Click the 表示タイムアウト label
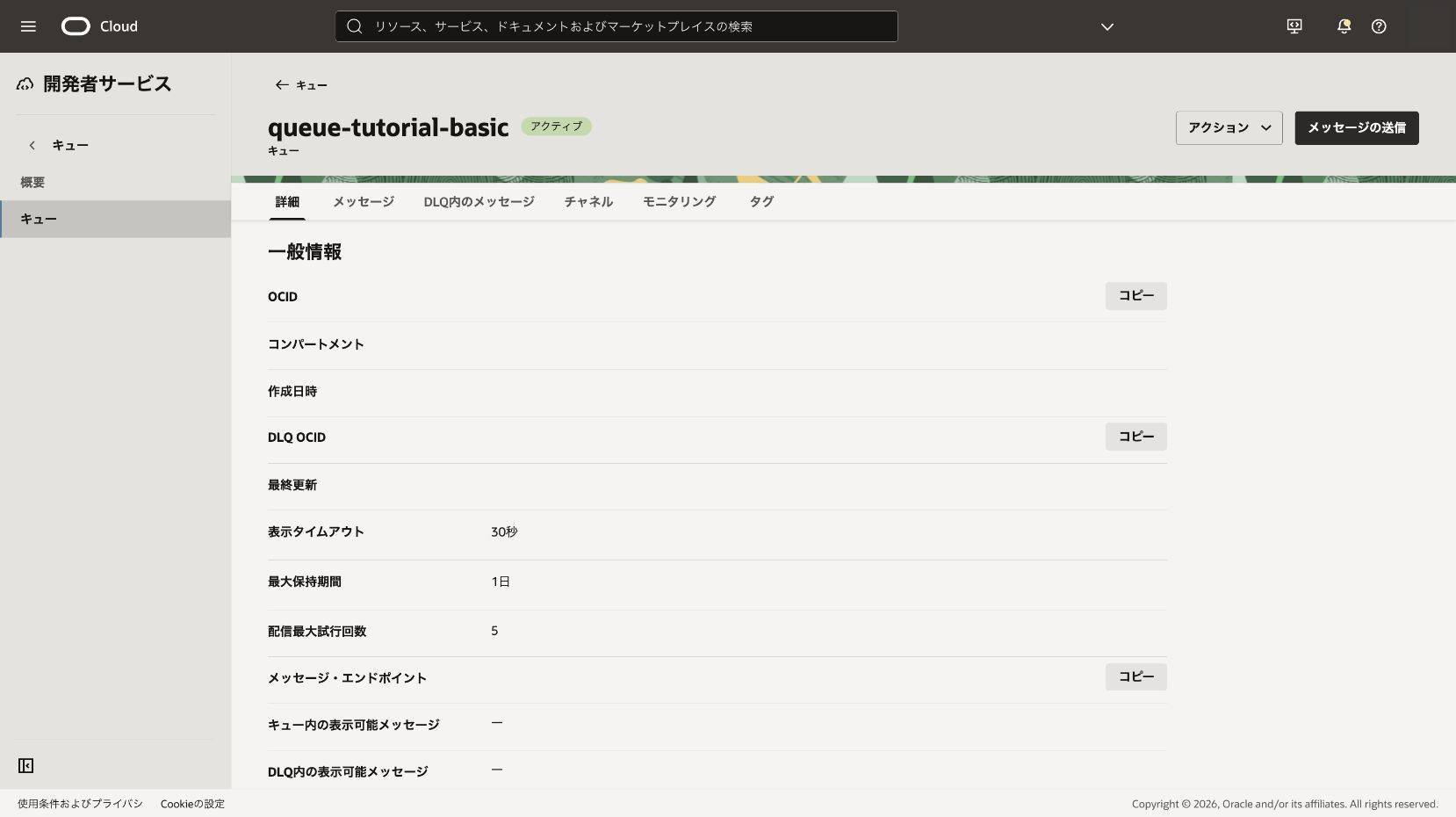 pyautogui.click(x=316, y=532)
